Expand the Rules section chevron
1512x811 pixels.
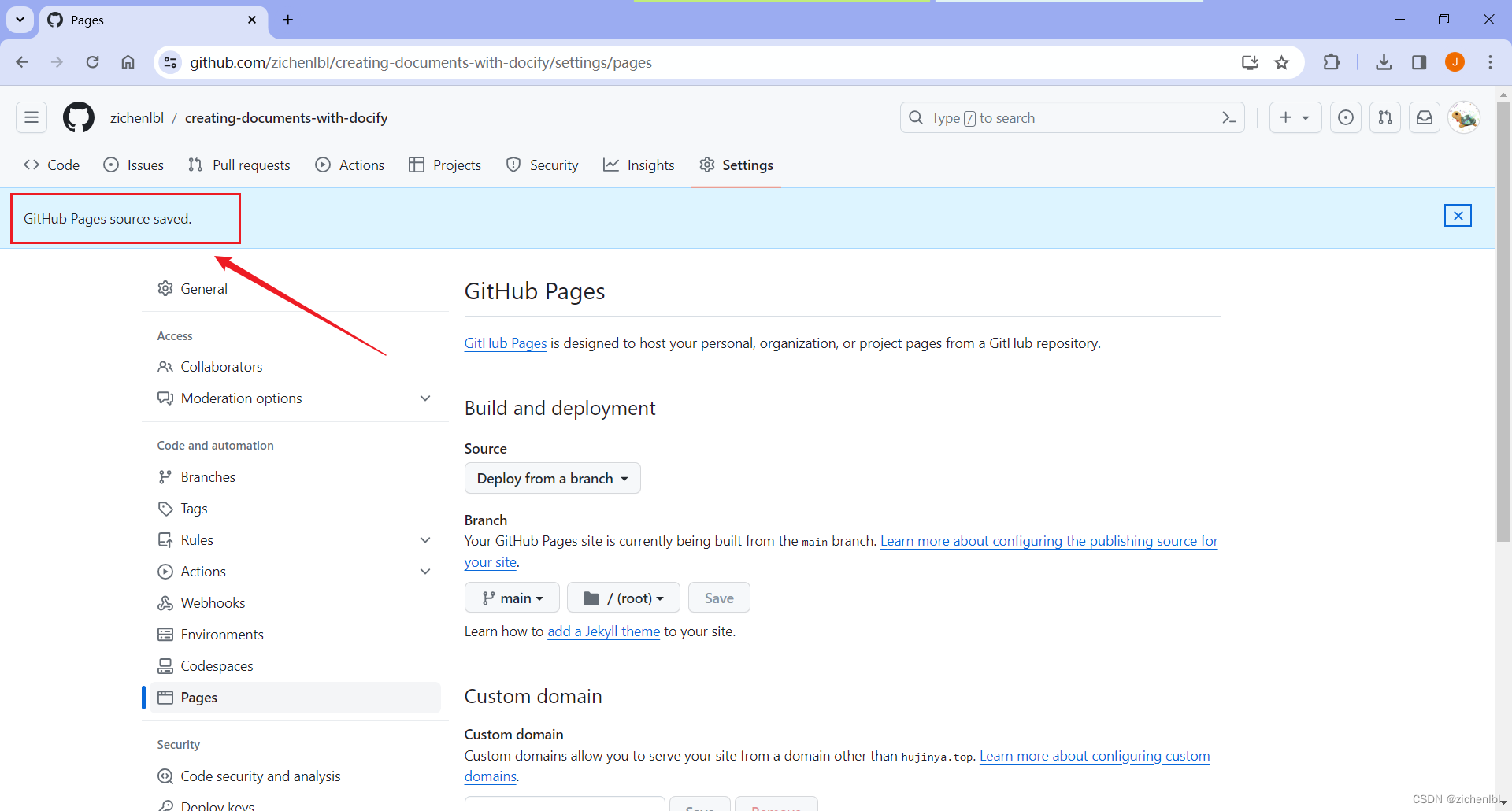coord(425,539)
